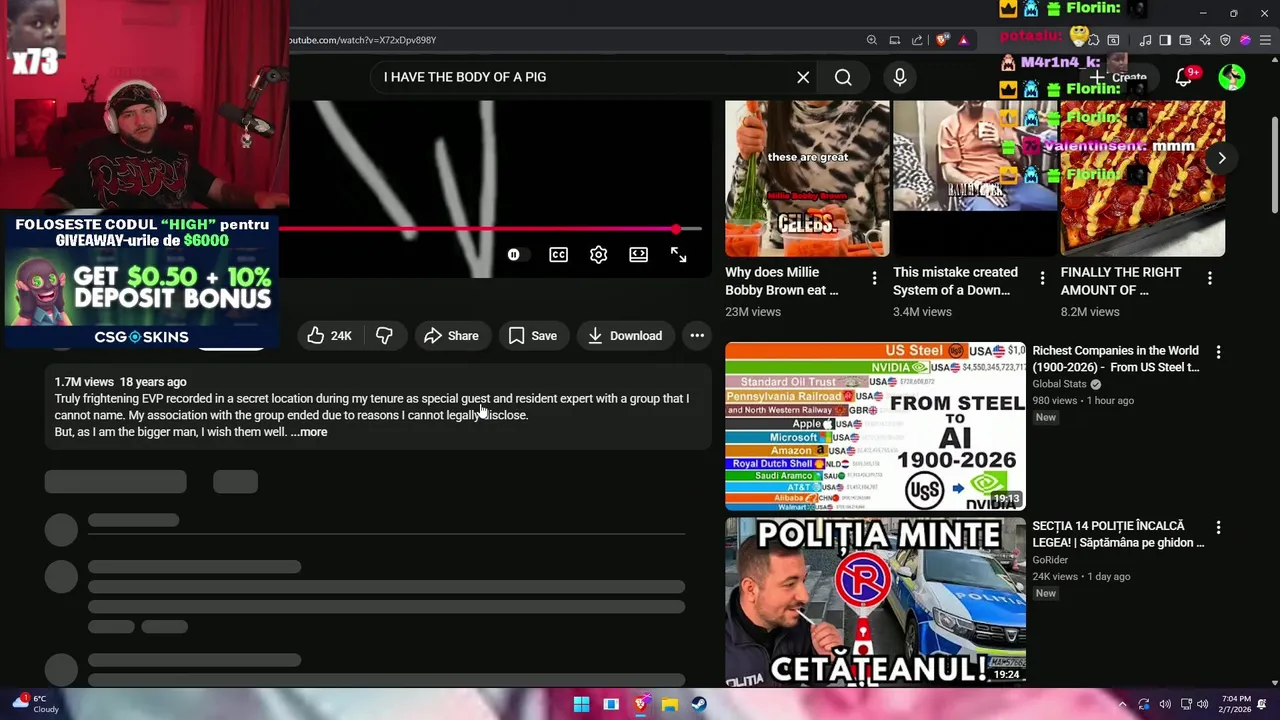
Task: Open 'SECȚIA 14 POLIȚIE ÎNCALCĂ LEGEA' title
Action: 1118,534
